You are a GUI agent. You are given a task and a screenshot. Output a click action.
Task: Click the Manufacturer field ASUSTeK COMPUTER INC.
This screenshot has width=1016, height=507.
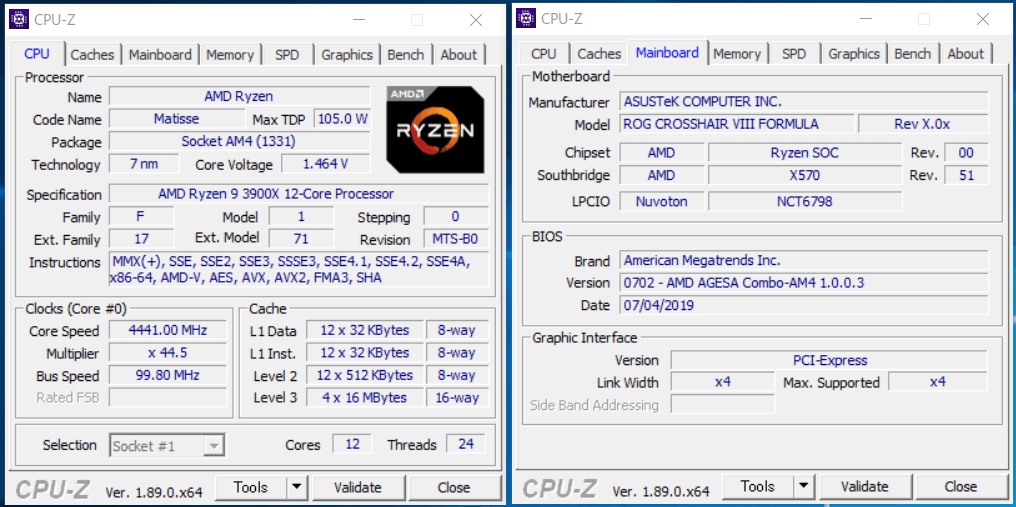pos(803,101)
